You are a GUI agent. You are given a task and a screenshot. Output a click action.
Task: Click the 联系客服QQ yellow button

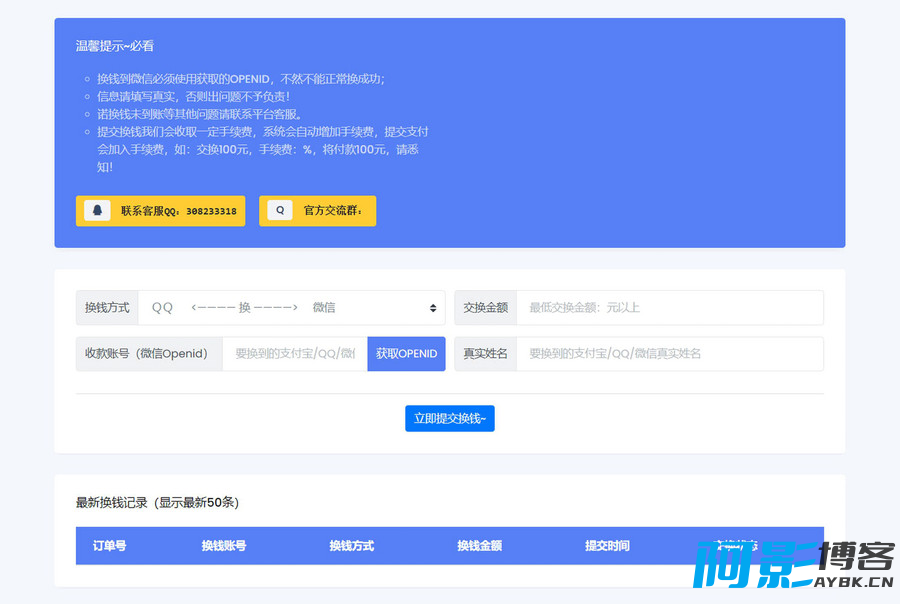[161, 211]
